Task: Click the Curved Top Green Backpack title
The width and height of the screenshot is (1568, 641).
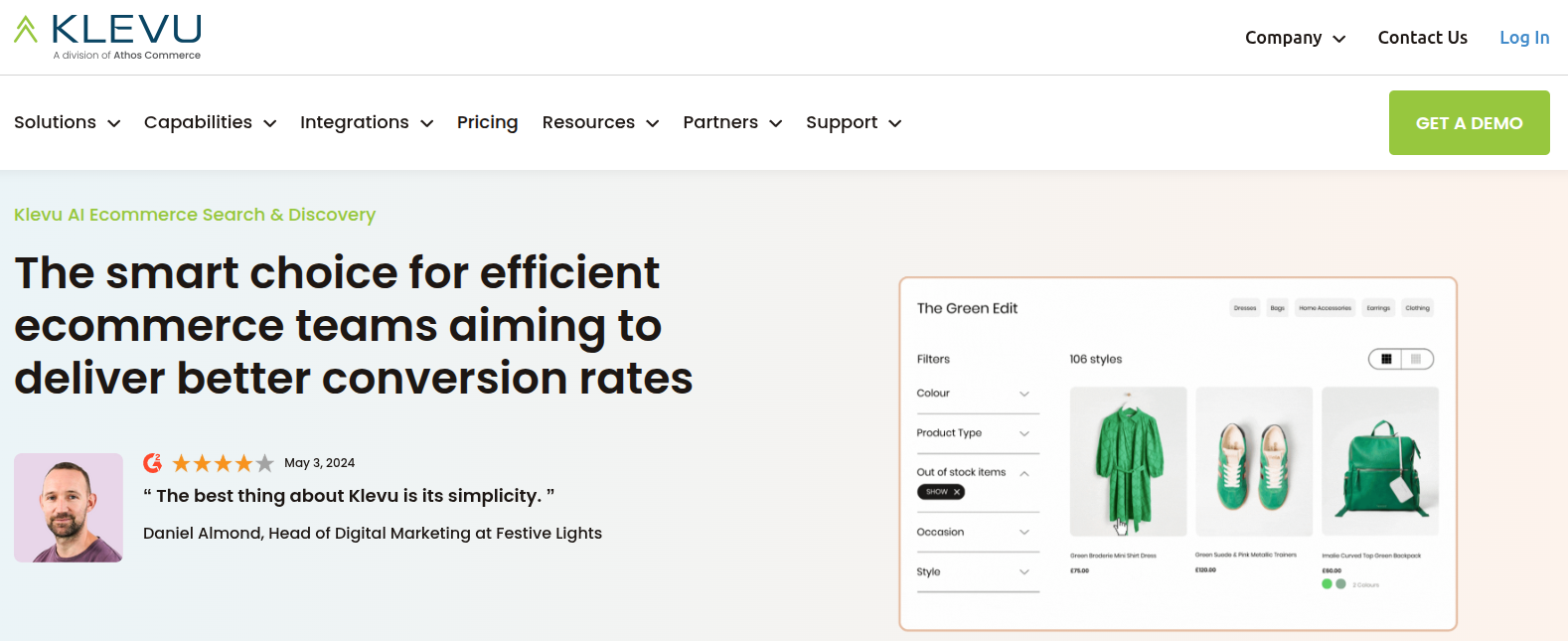Action: (1371, 556)
